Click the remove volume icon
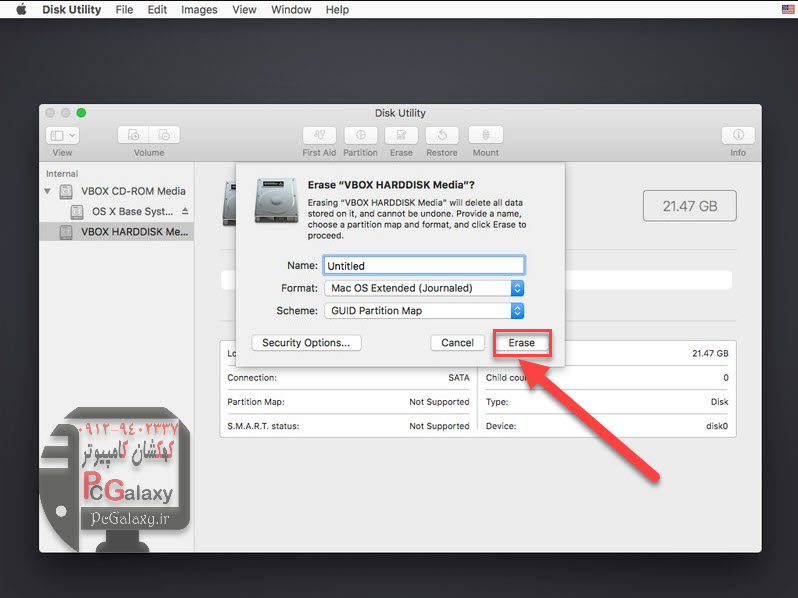The height and width of the screenshot is (598, 798). (x=165, y=135)
